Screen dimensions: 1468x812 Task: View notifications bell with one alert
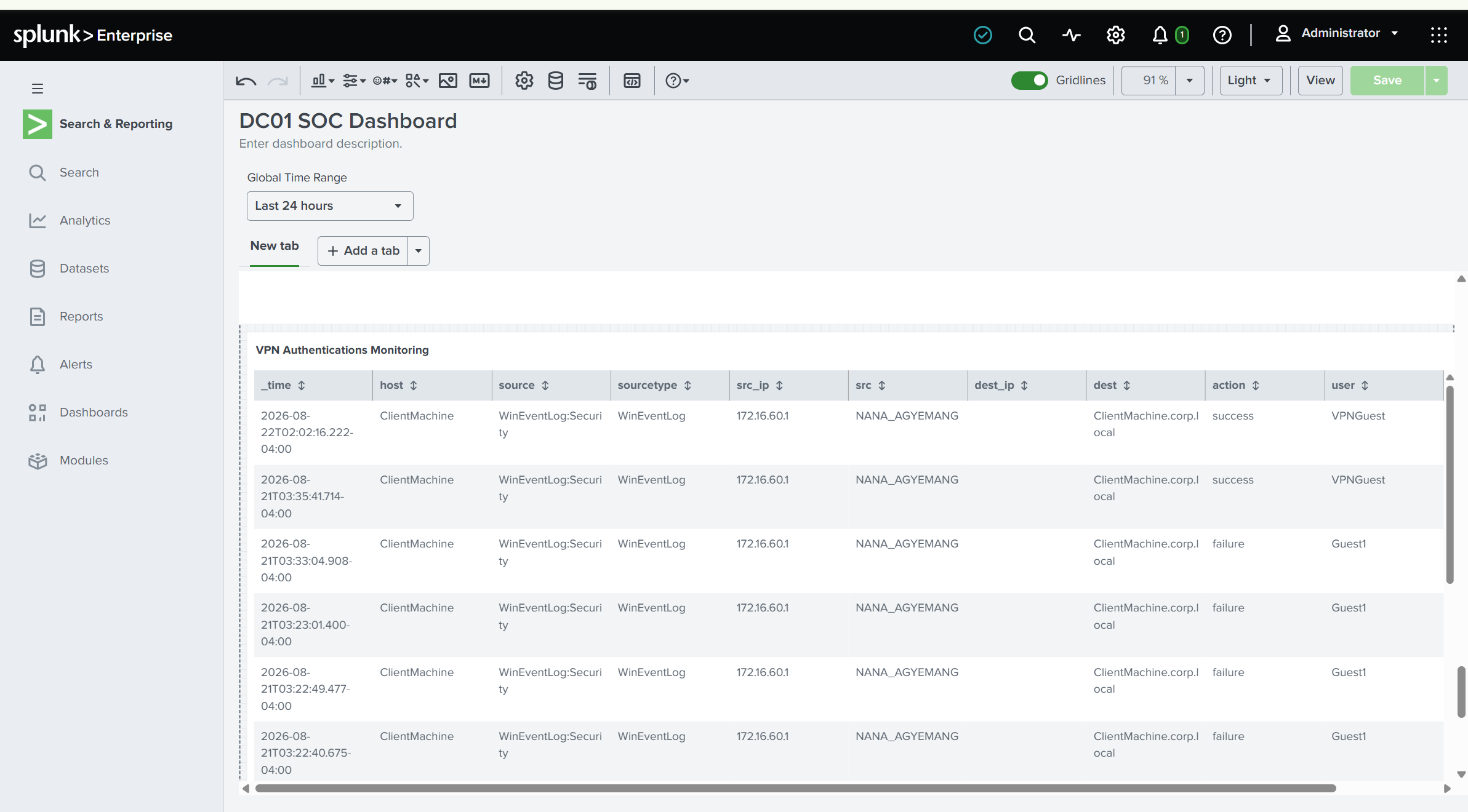(1170, 35)
